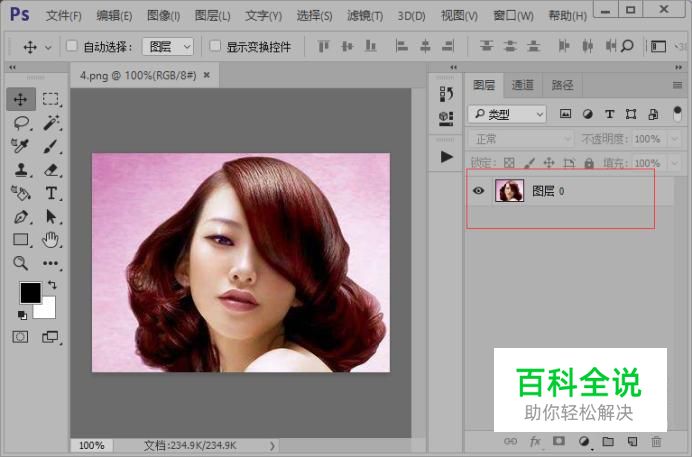This screenshot has width=692, height=457.
Task: Open the 文字(Y) menu
Action: tap(263, 16)
